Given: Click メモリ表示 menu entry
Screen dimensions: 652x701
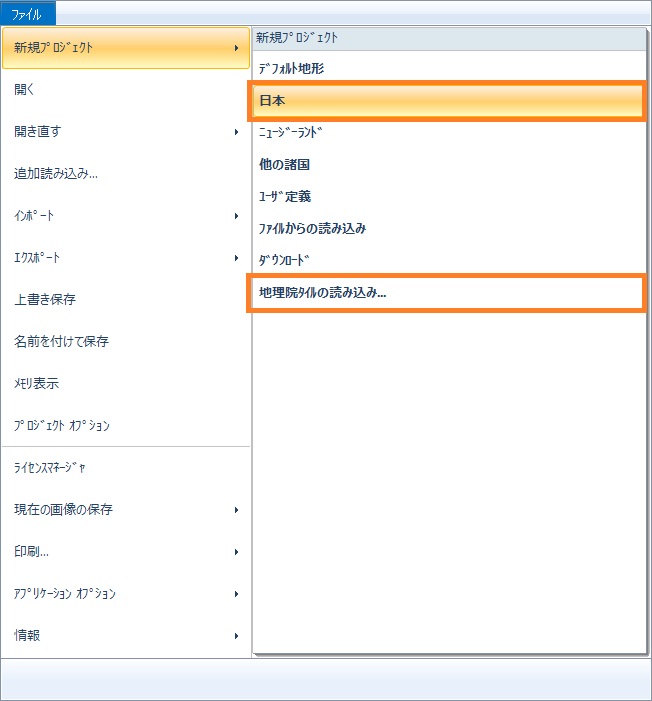Looking at the screenshot, I should click(x=126, y=384).
